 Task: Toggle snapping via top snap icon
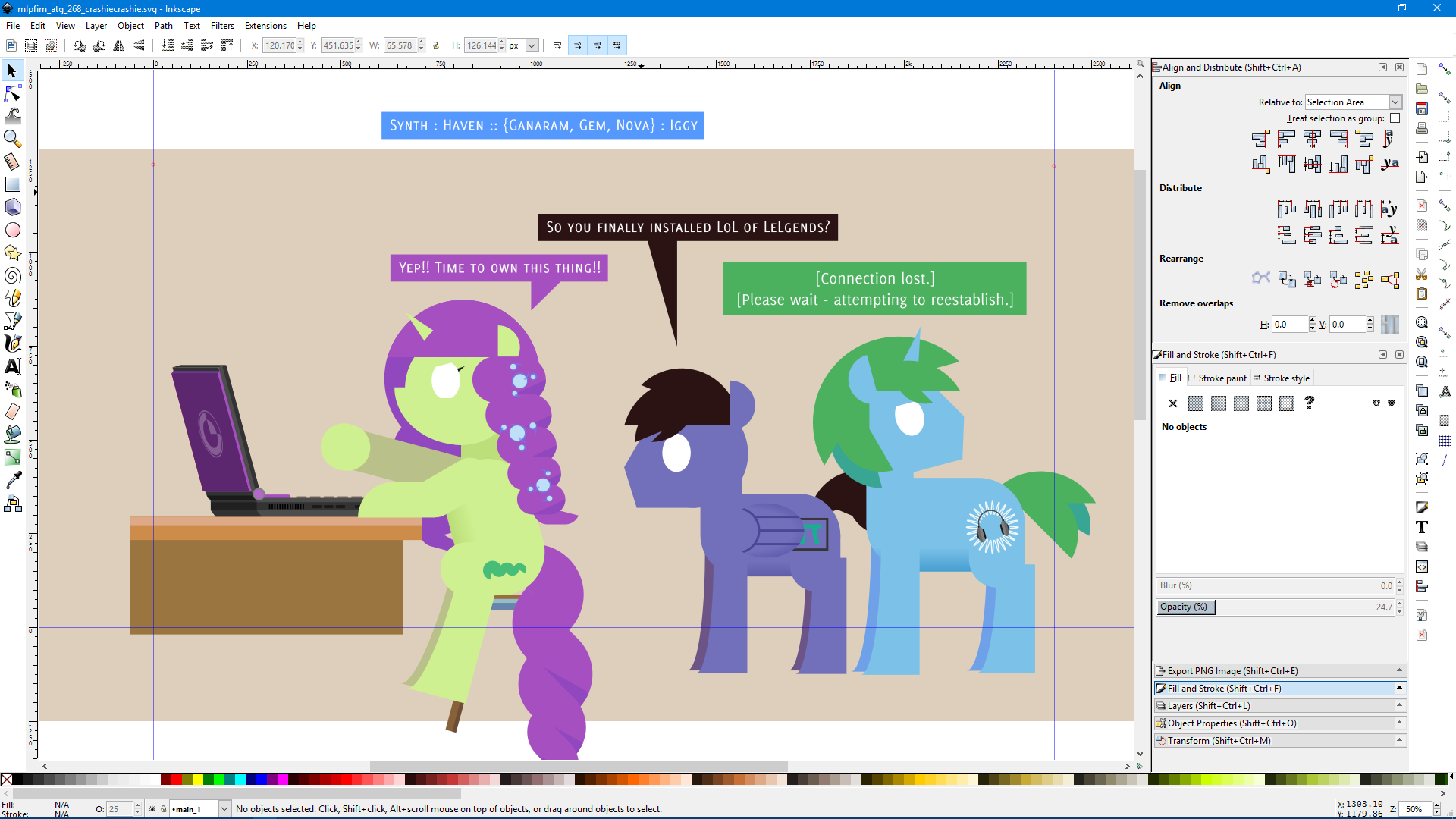coord(1445,69)
